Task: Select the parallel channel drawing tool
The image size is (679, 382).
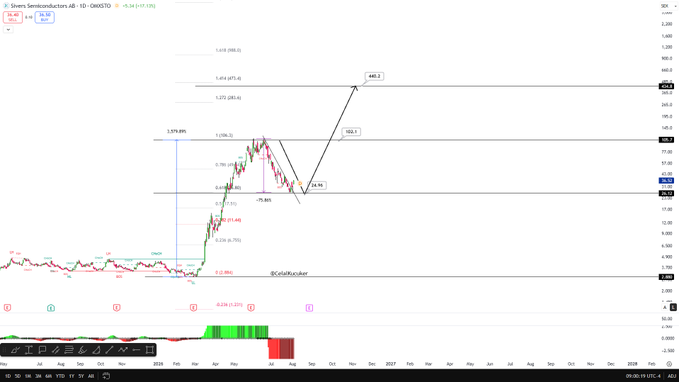Action: (55, 350)
